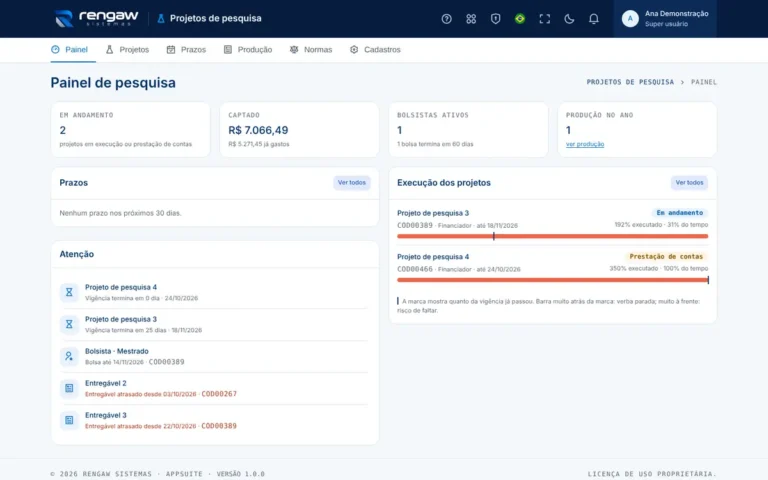Click 'Ver todos' in Prazos card

pos(352,183)
